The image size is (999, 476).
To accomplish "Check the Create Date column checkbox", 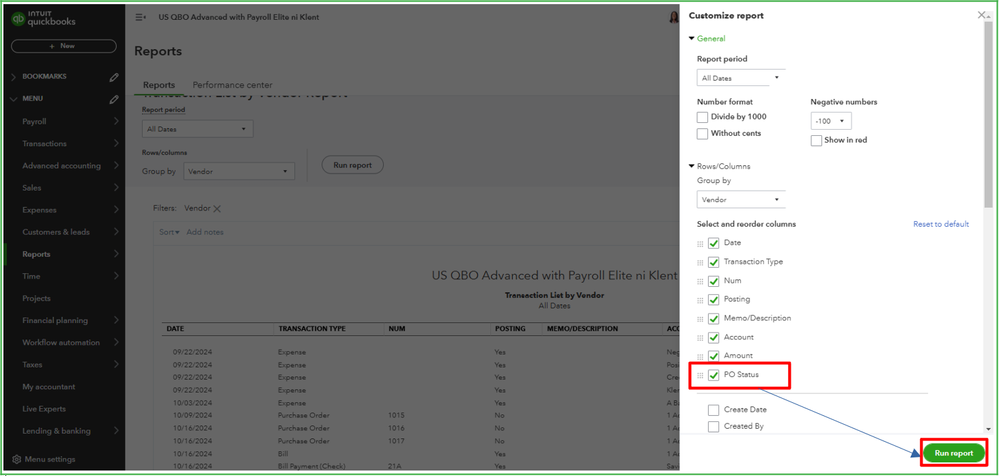I will 714,410.
